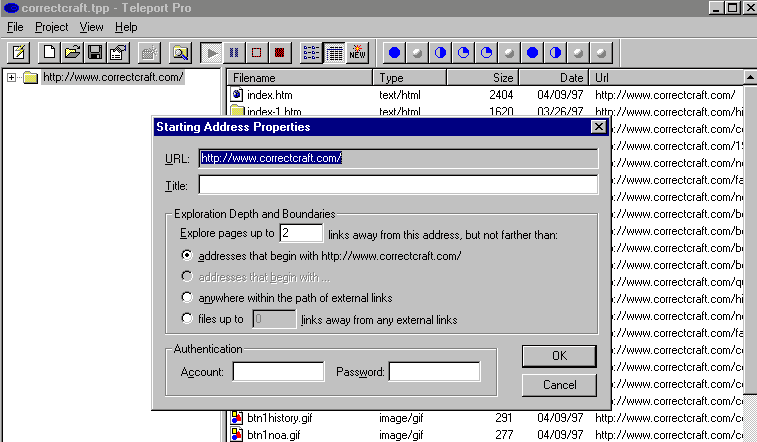Open the File menu
Viewport: 757px width, 442px height.
point(15,27)
